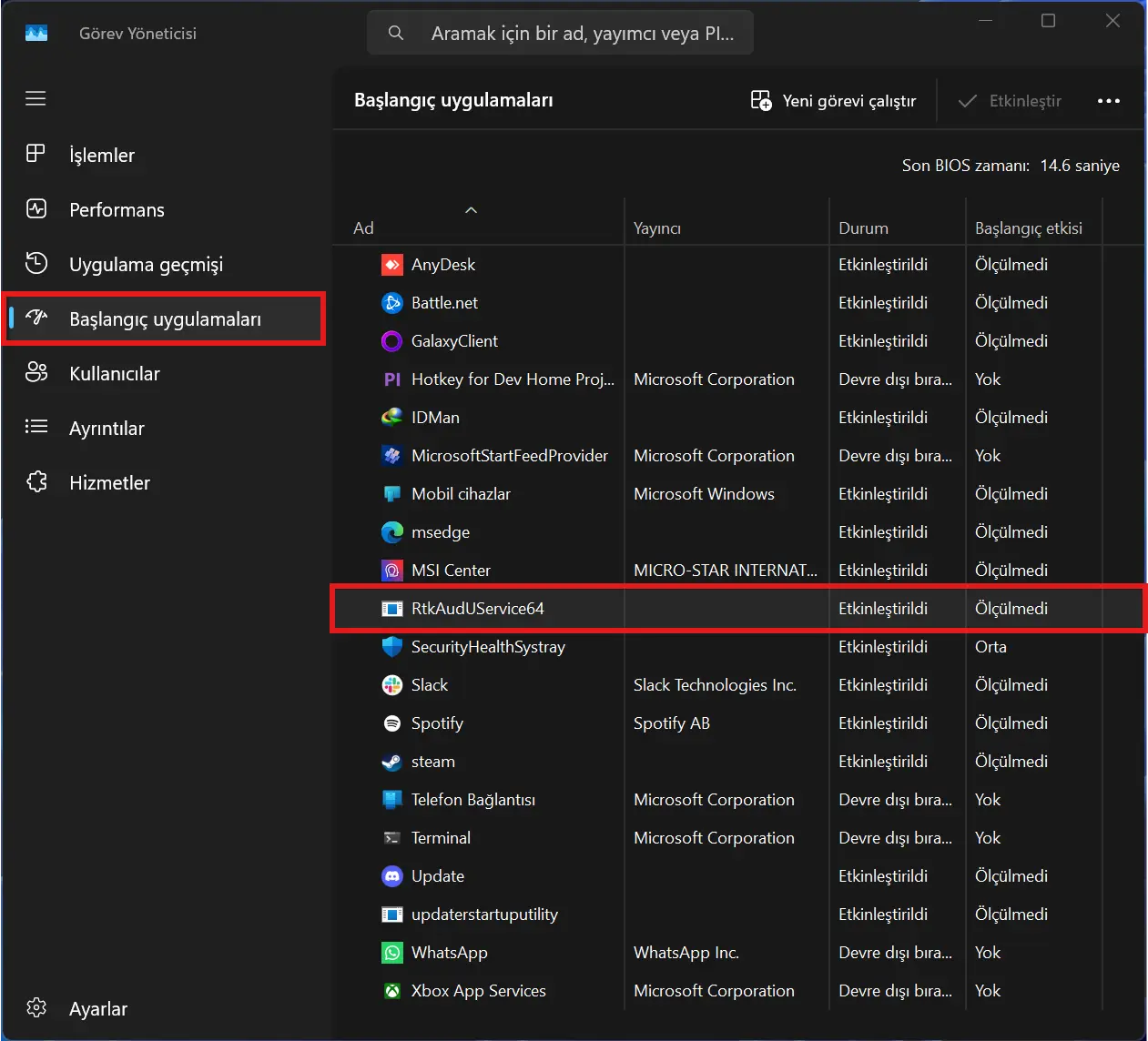The width and height of the screenshot is (1148, 1041).
Task: Click the Task Manager logo icon
Action: click(36, 33)
